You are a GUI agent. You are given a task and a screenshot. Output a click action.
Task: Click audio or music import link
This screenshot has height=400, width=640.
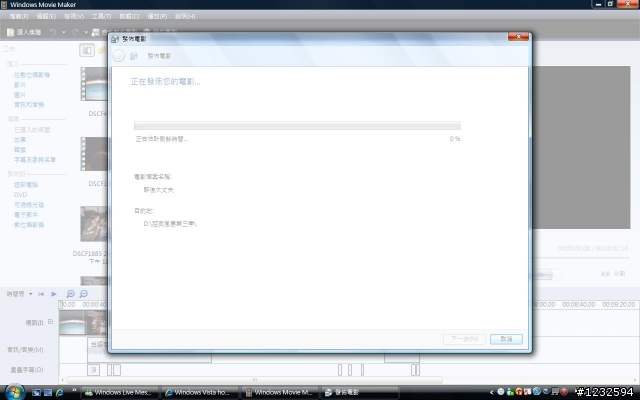pos(29,105)
